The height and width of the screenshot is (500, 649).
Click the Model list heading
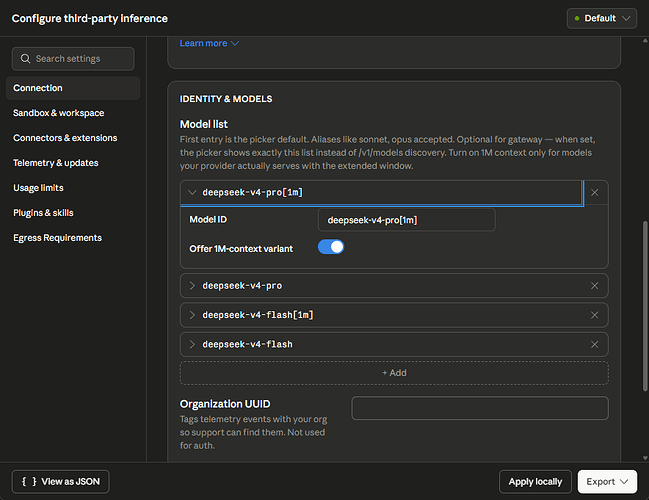204,124
